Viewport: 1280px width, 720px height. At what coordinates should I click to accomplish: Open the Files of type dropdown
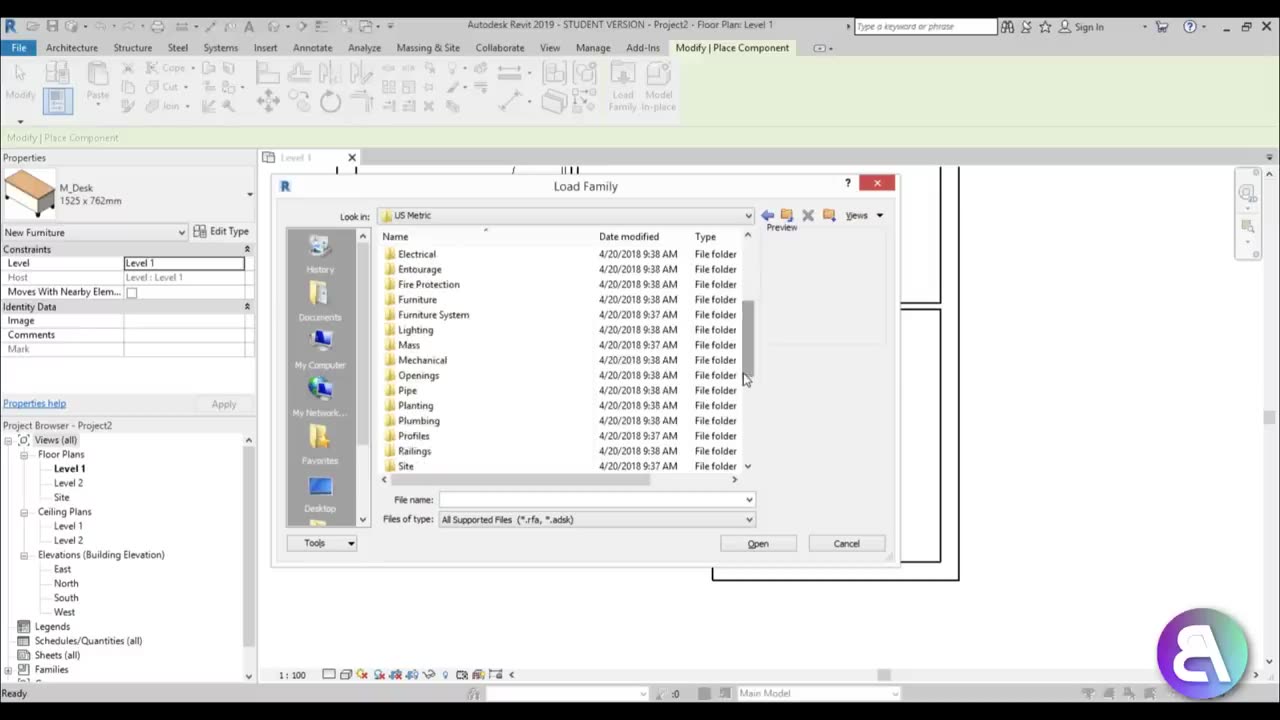pyautogui.click(x=748, y=520)
